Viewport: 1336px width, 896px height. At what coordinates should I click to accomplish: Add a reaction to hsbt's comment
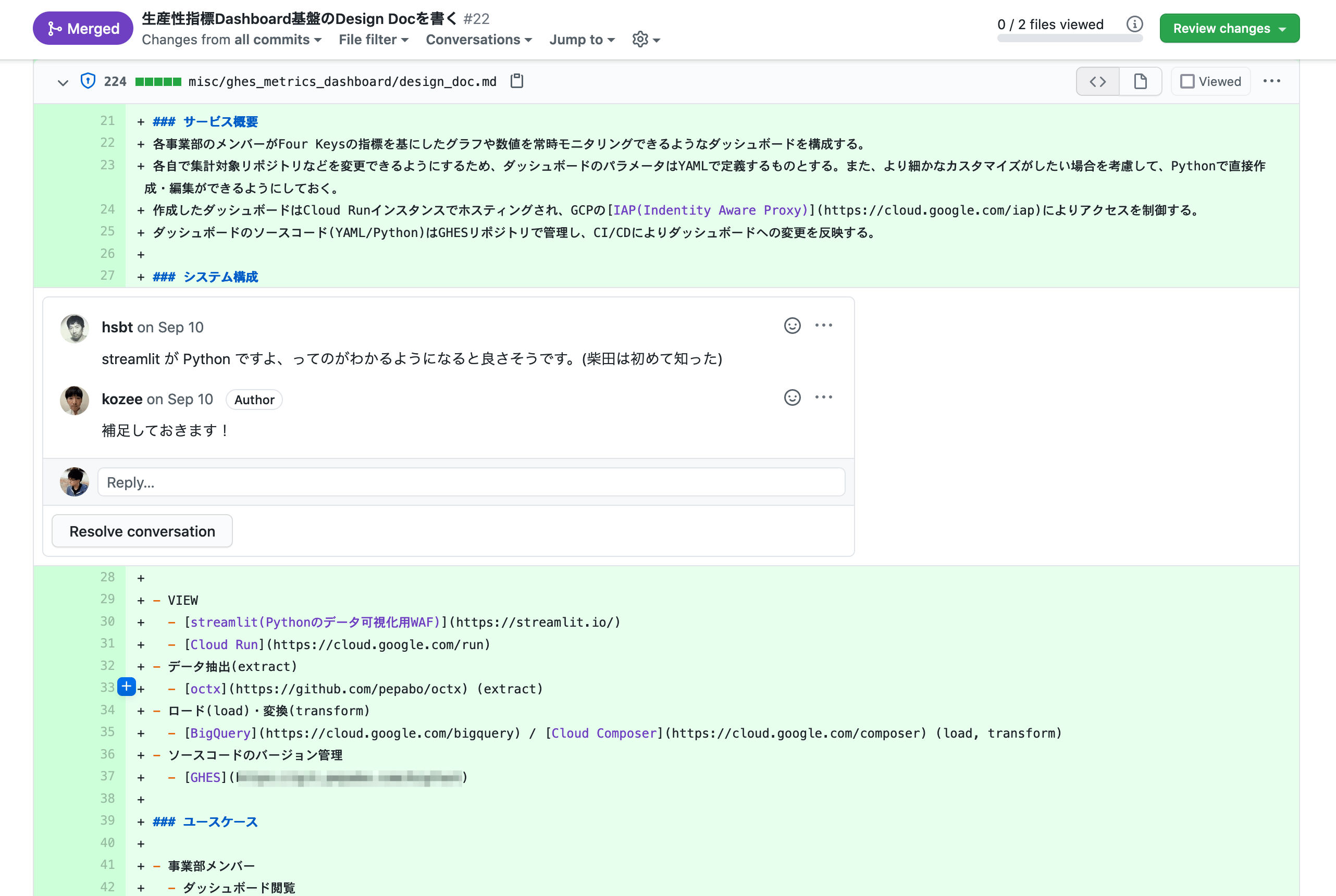(792, 326)
